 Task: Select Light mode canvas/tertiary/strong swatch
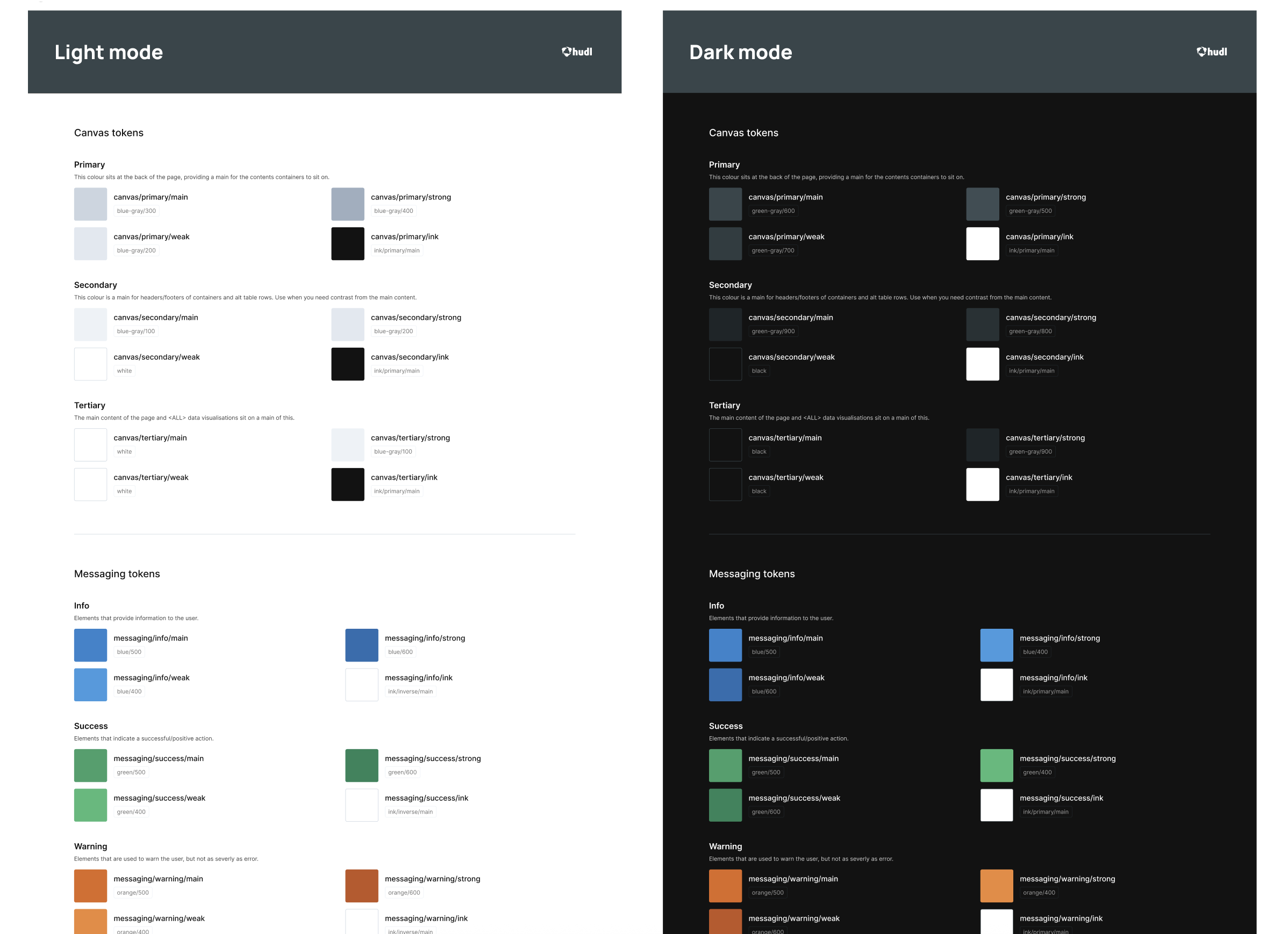348,444
